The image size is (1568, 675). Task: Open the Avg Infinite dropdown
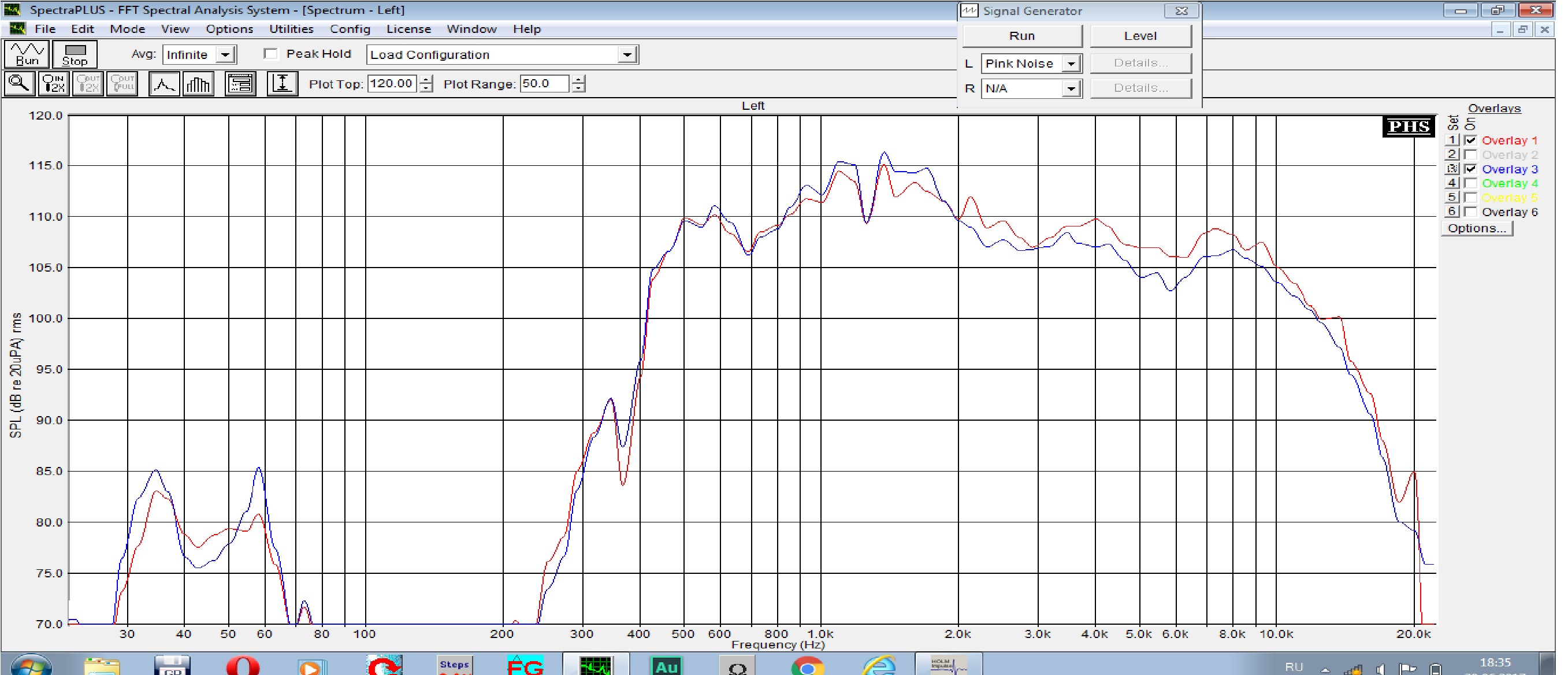click(x=225, y=55)
